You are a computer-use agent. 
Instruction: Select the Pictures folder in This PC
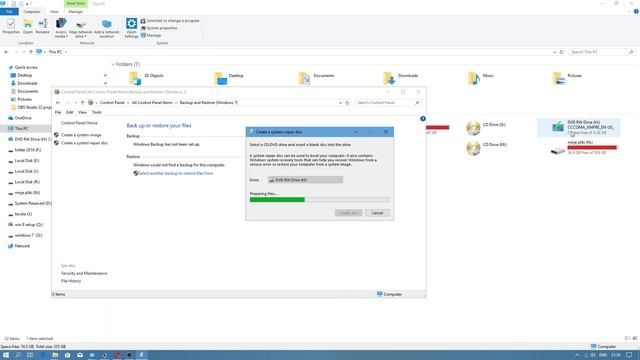(567, 77)
